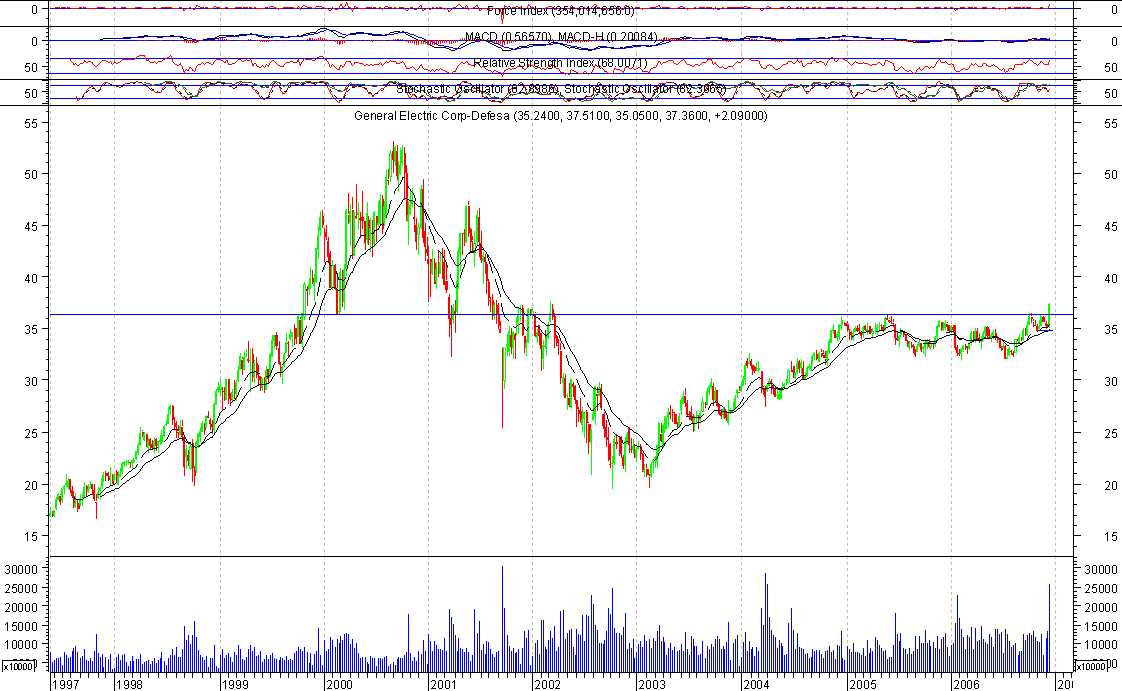This screenshot has height=691, width=1122.
Task: Click the 2000 year marker on time axis
Action: [339, 684]
